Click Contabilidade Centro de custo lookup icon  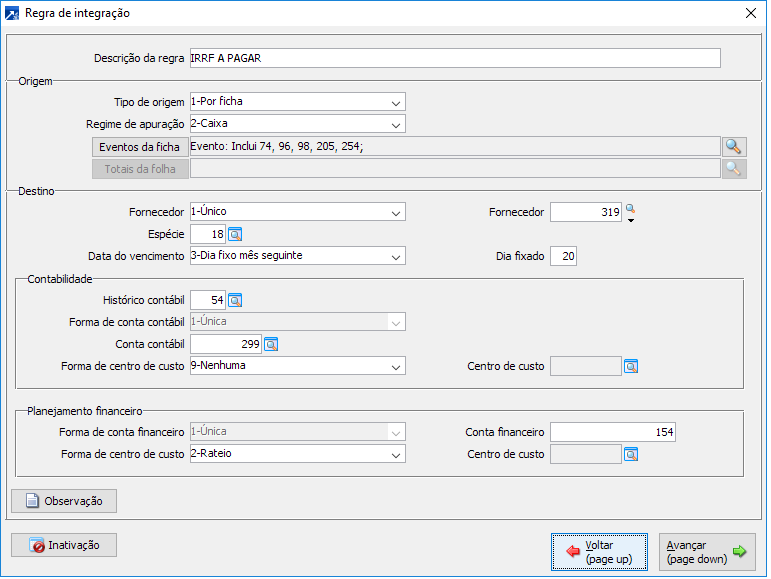[631, 366]
